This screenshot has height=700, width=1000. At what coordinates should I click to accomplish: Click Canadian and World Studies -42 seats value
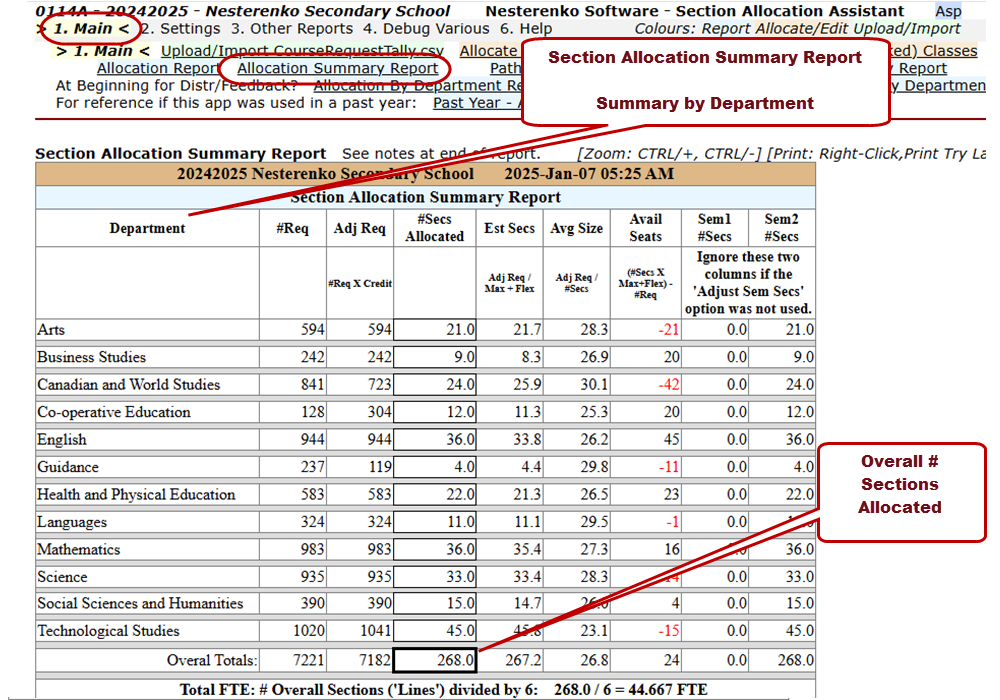(x=646, y=385)
